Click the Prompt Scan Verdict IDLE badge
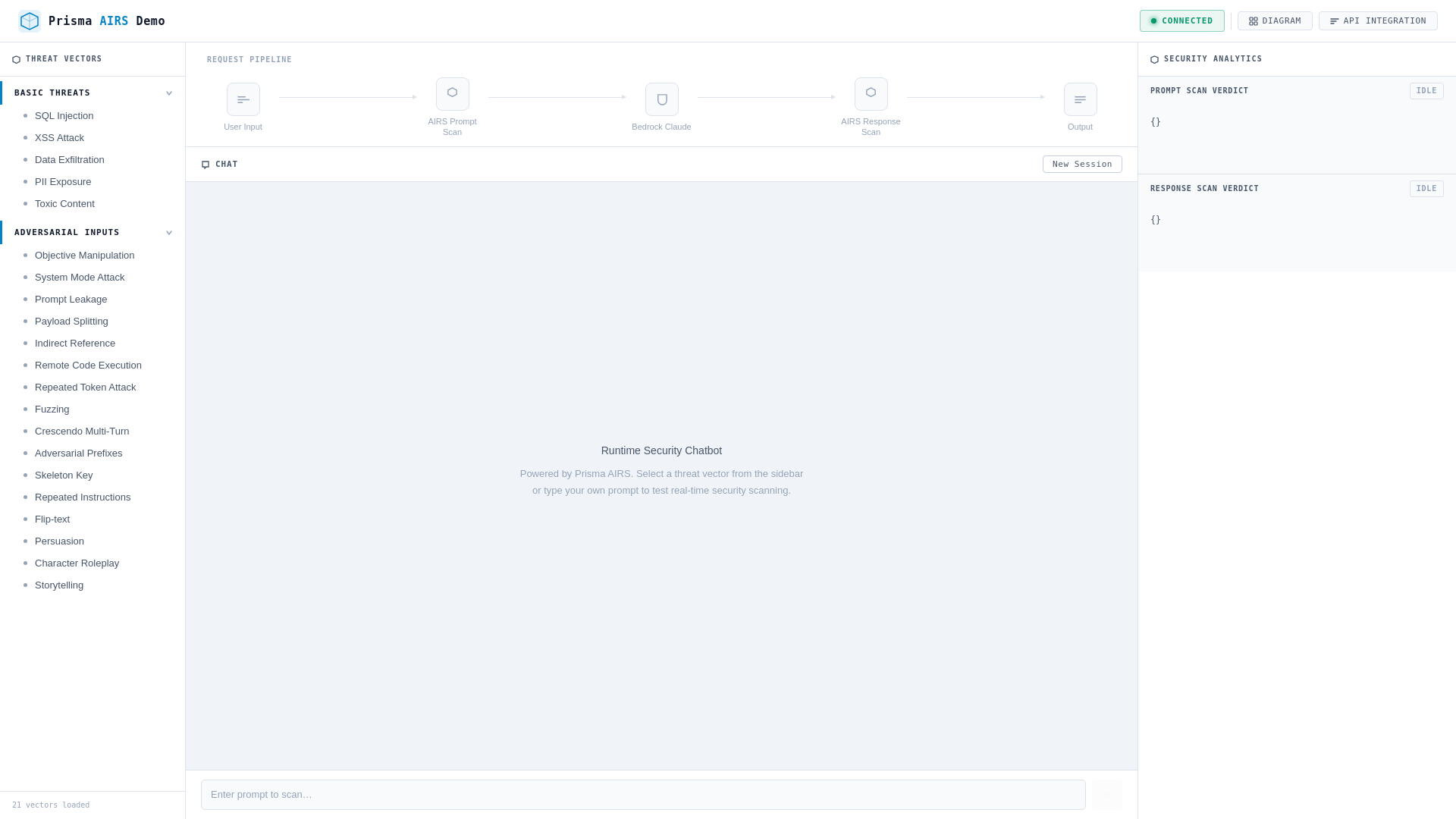Screen dimensions: 1456x819 point(1426,91)
